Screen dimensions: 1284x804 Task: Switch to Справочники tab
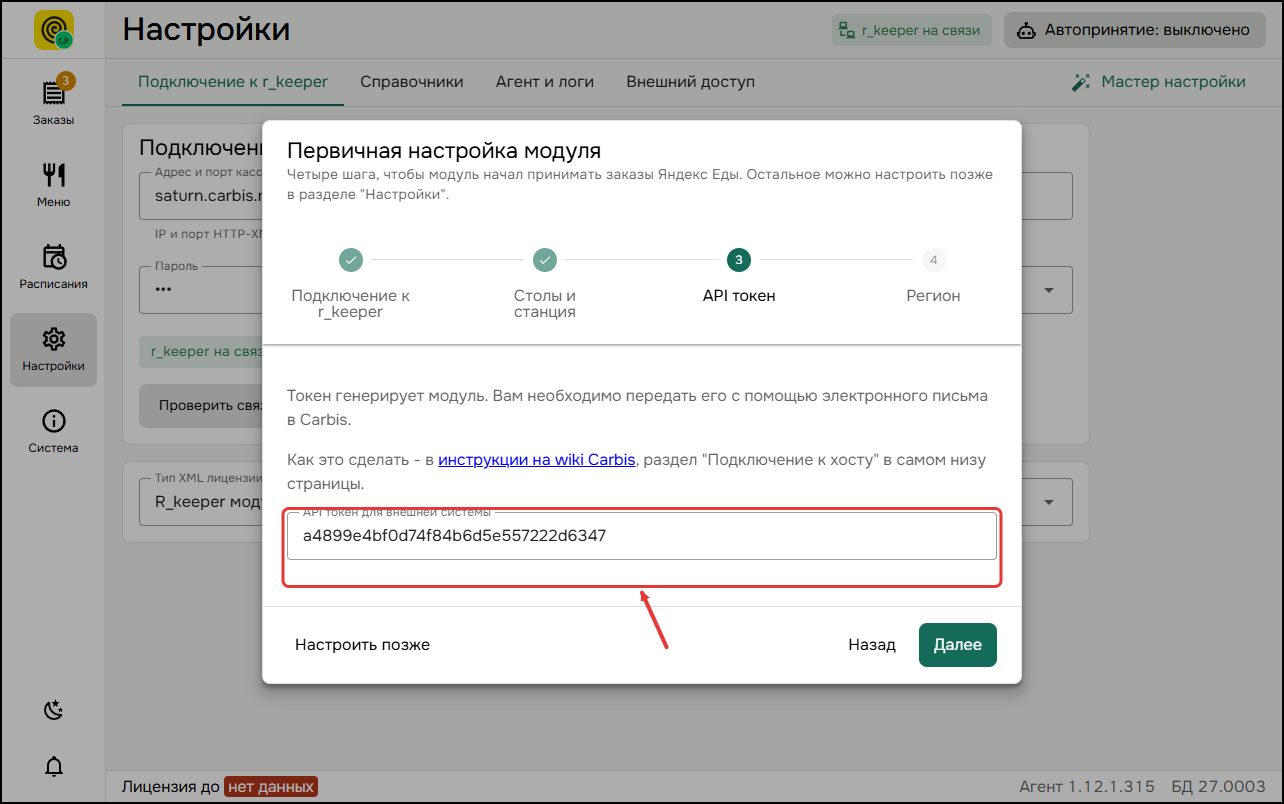[412, 82]
